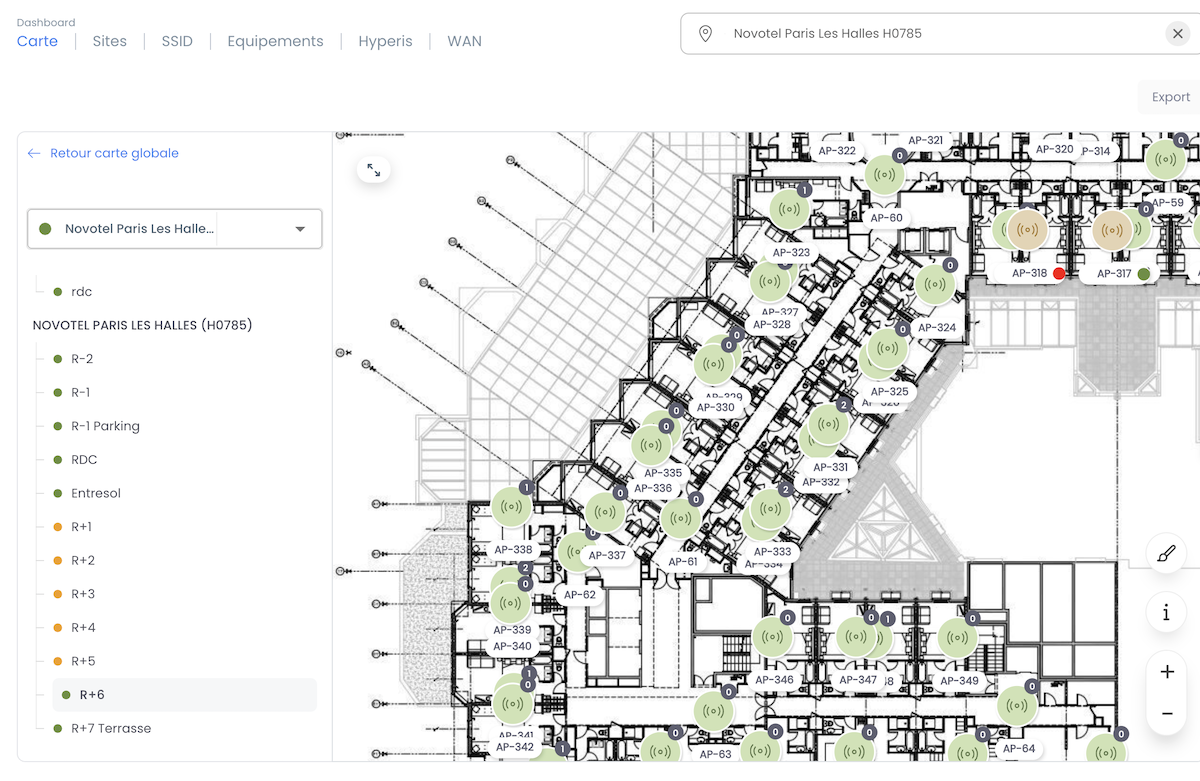
Task: Click the access point icon AP-338
Action: click(x=511, y=507)
